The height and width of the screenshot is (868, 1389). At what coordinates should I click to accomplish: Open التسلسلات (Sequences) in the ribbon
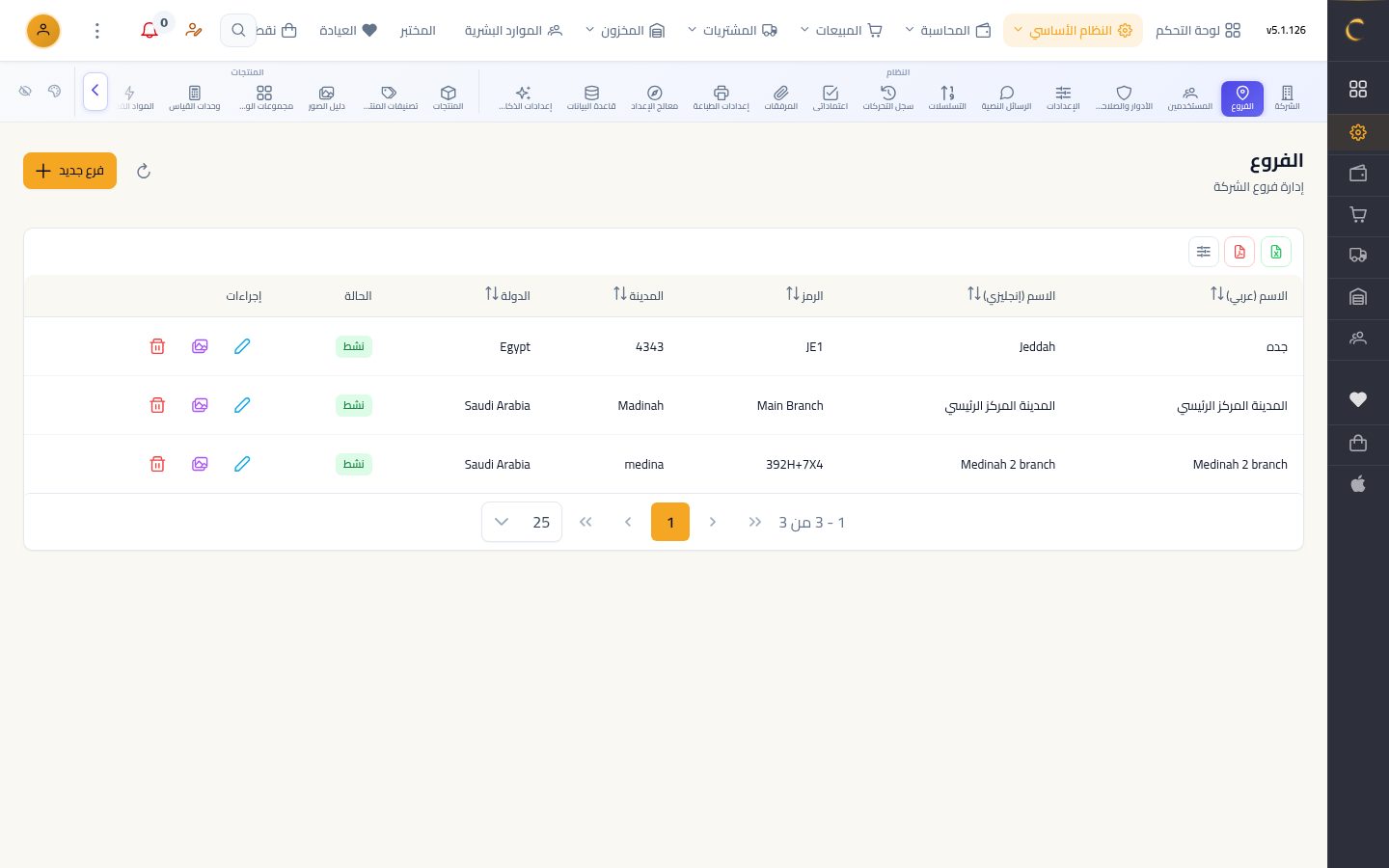(947, 97)
